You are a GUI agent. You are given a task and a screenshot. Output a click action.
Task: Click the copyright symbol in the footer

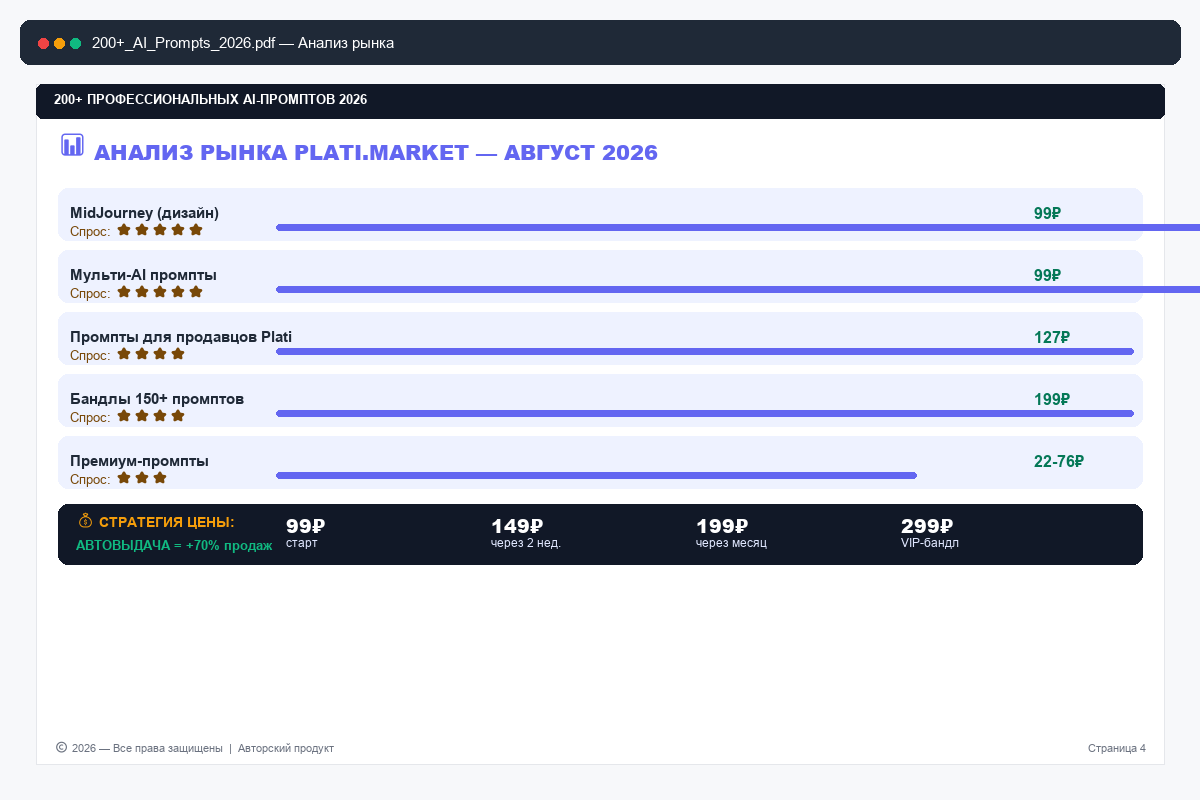(62, 747)
